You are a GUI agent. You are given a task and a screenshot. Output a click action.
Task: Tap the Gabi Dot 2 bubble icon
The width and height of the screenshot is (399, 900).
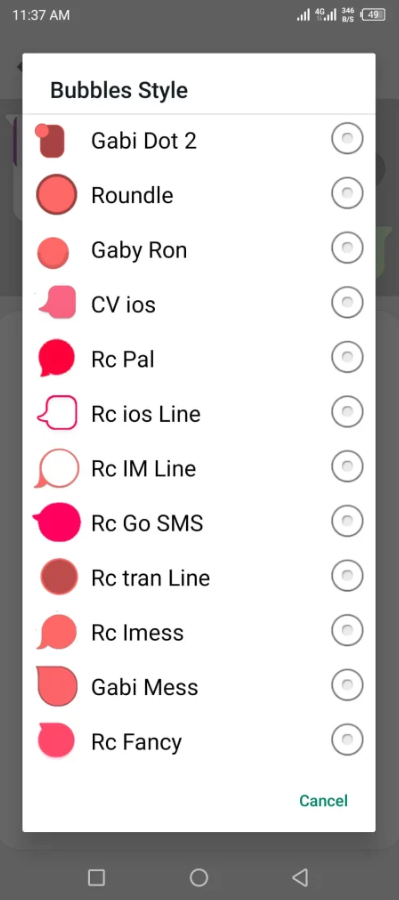(x=50, y=140)
